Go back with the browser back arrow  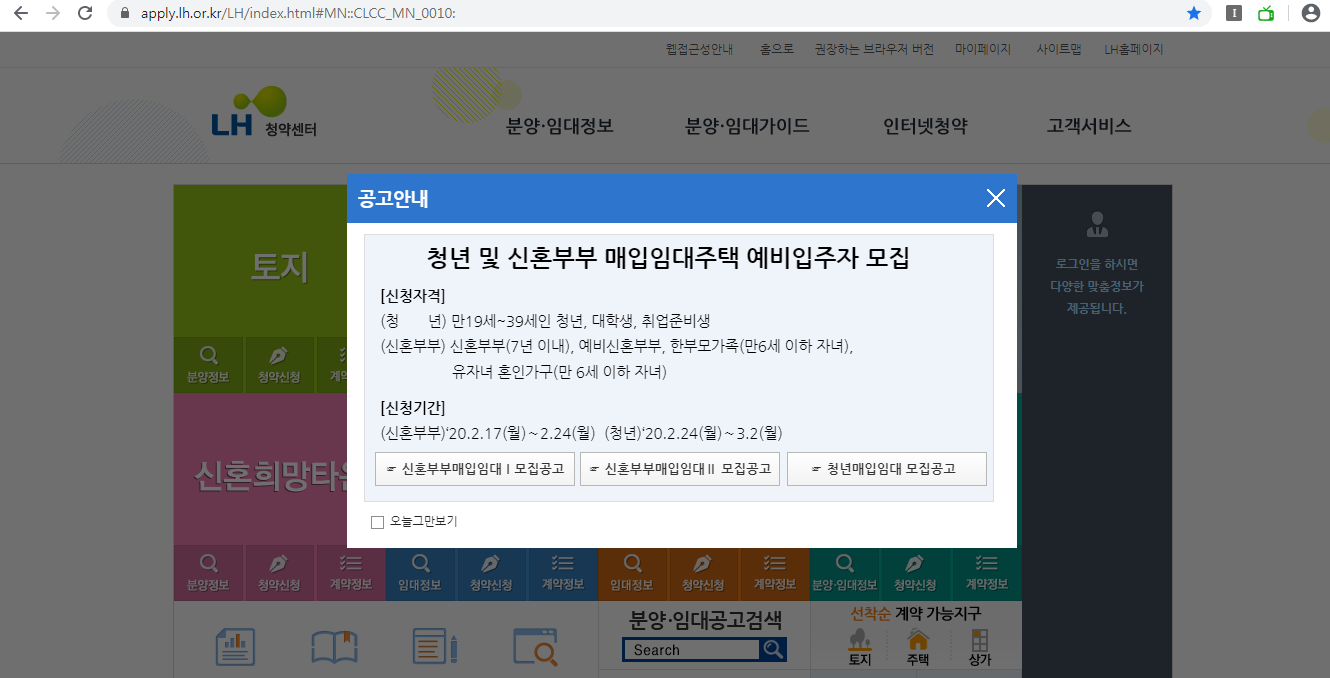21,13
